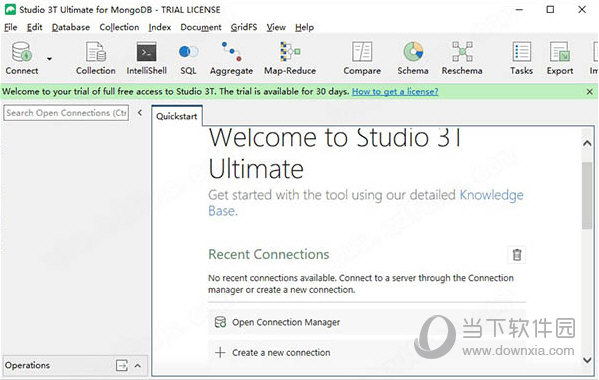Focus the Search Open Connections field
Screen dimensions: 599x380
click(x=66, y=113)
